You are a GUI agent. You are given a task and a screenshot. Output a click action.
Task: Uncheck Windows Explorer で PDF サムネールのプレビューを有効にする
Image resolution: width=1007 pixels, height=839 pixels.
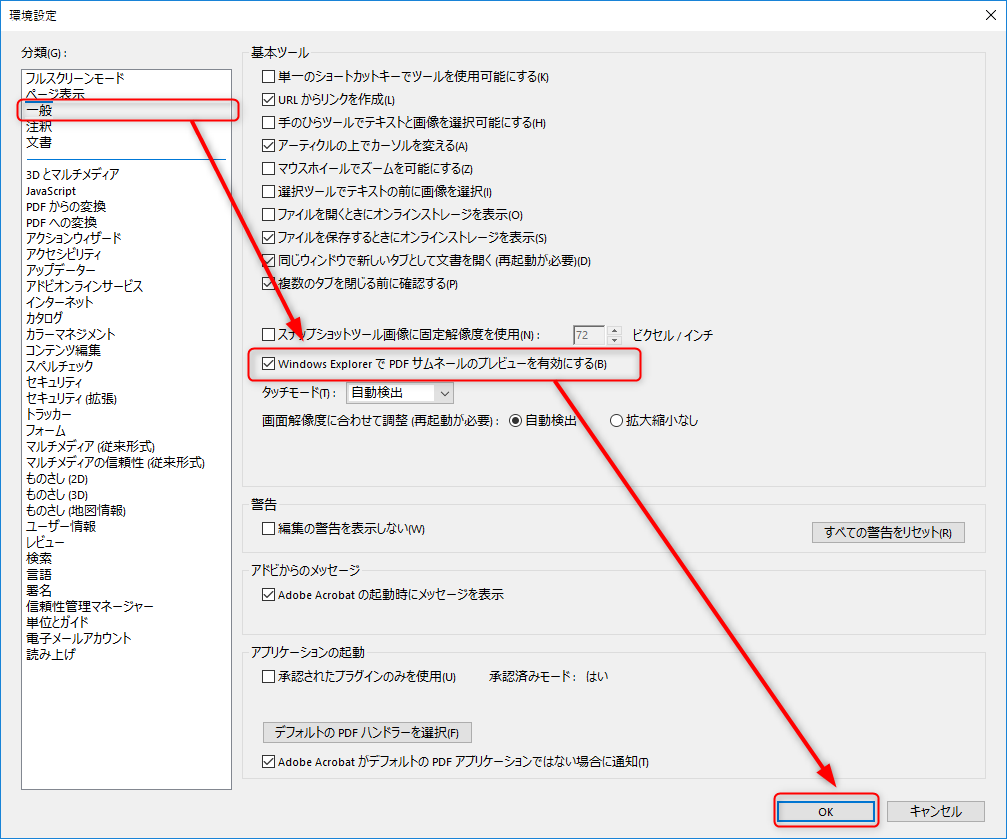(x=268, y=364)
